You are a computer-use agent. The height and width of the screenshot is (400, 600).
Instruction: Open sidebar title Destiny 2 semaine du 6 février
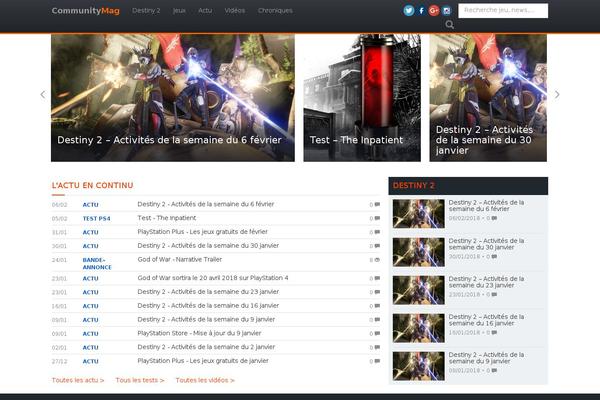click(x=486, y=206)
